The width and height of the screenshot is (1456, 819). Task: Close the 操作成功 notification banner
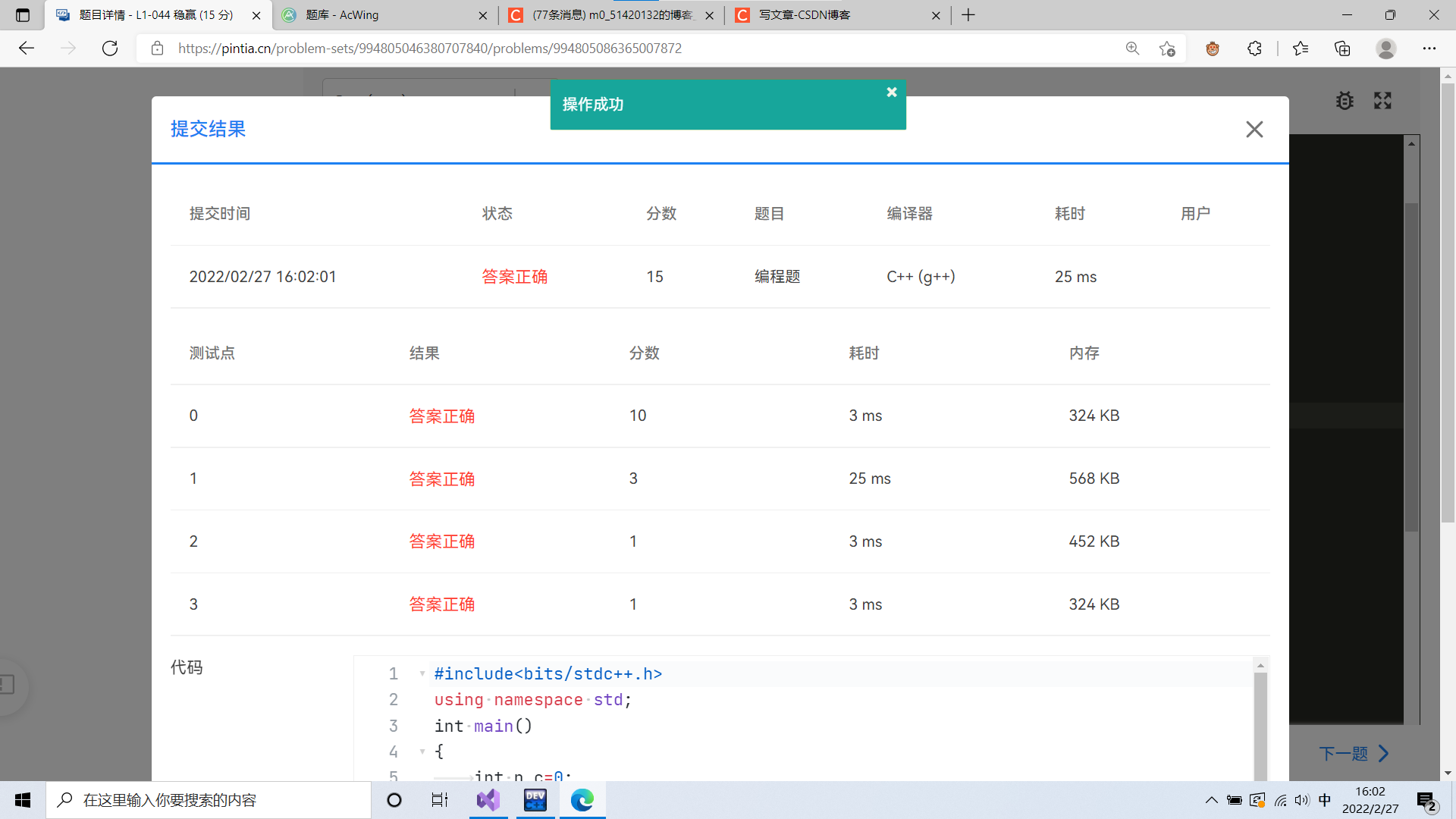891,92
